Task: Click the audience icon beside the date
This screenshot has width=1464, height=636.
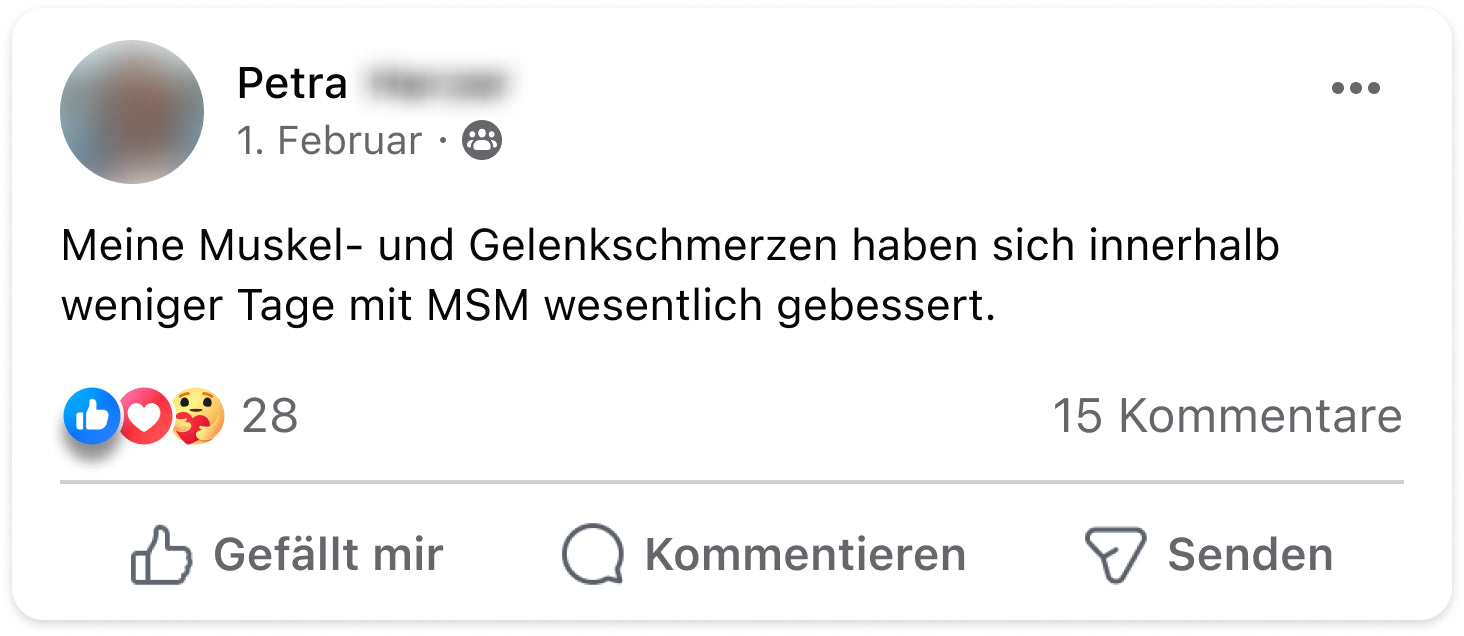Action: pyautogui.click(x=482, y=141)
